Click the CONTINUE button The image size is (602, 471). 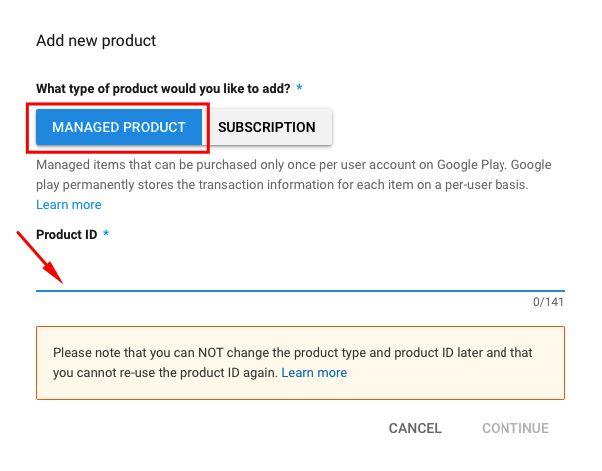pos(515,428)
